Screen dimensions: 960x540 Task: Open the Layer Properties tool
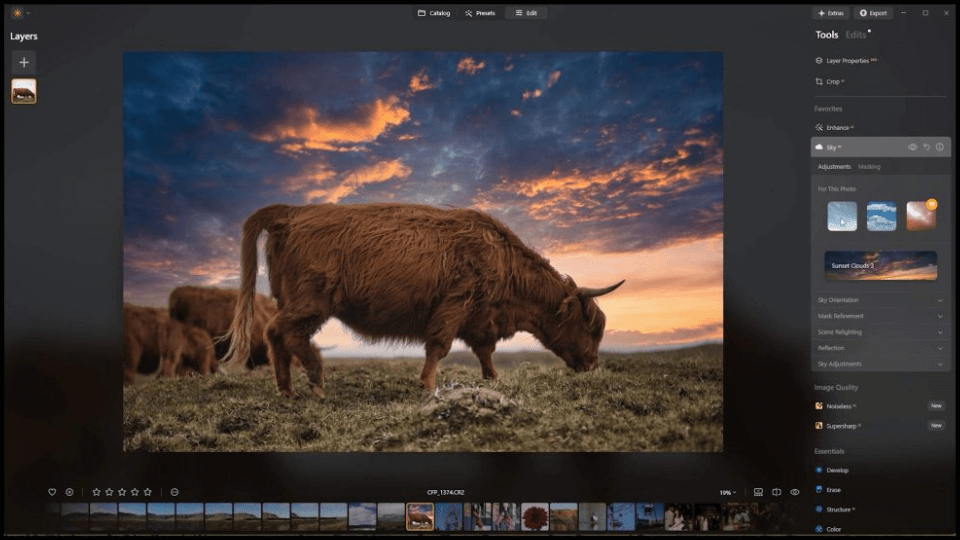coord(847,61)
